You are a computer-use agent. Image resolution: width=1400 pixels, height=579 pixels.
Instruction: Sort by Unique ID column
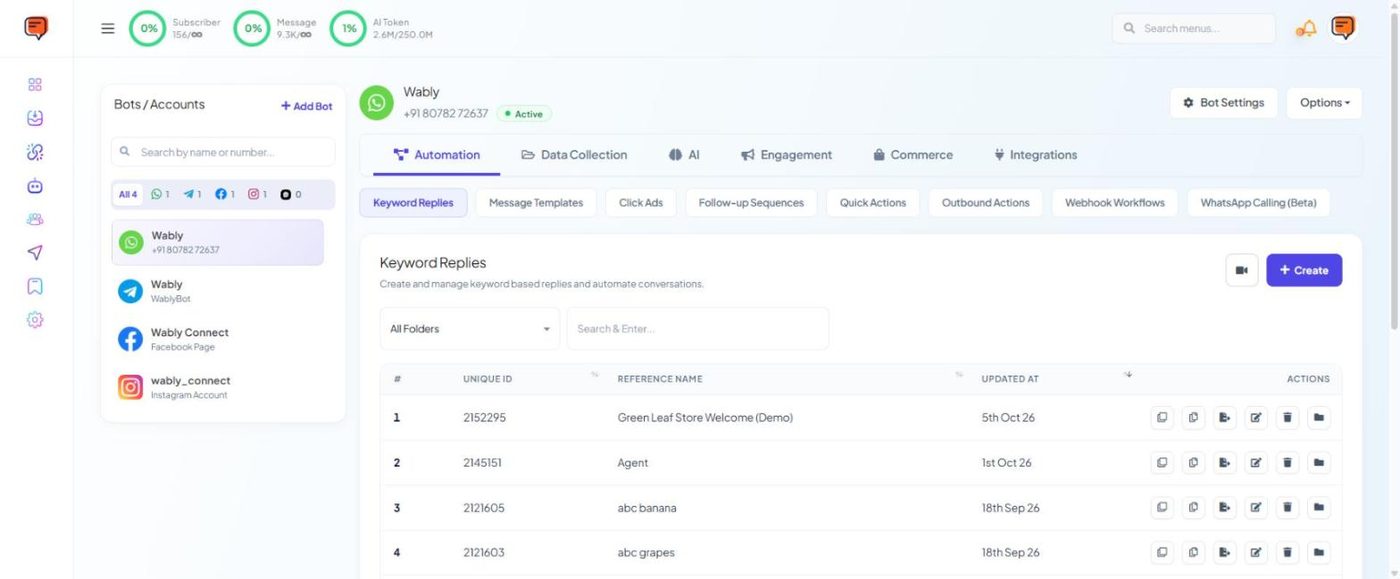(x=595, y=375)
